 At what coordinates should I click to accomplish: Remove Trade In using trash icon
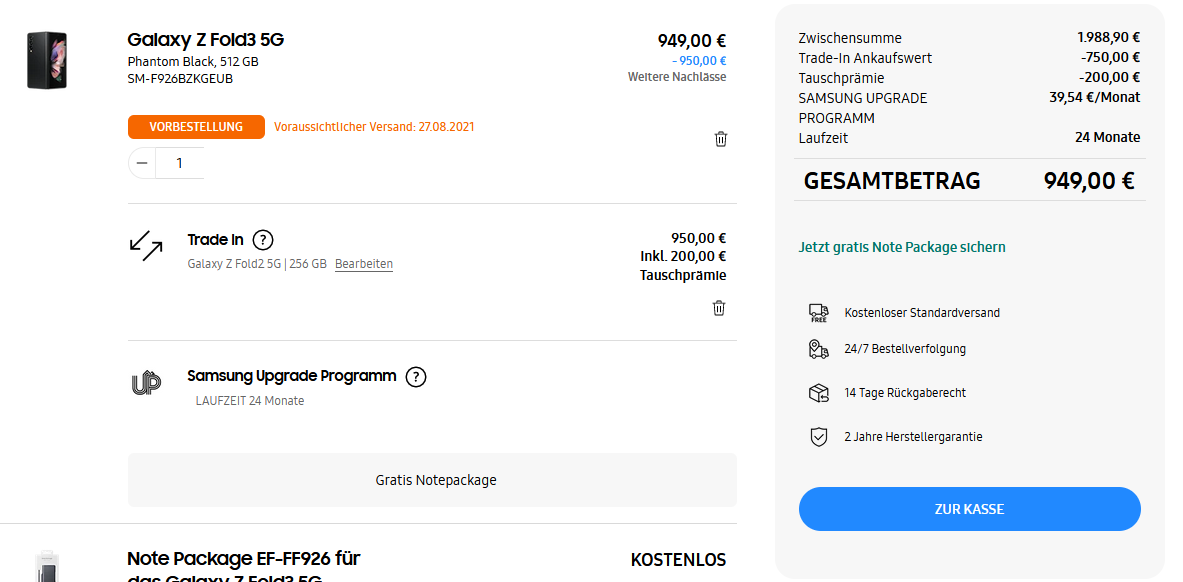coord(719,308)
